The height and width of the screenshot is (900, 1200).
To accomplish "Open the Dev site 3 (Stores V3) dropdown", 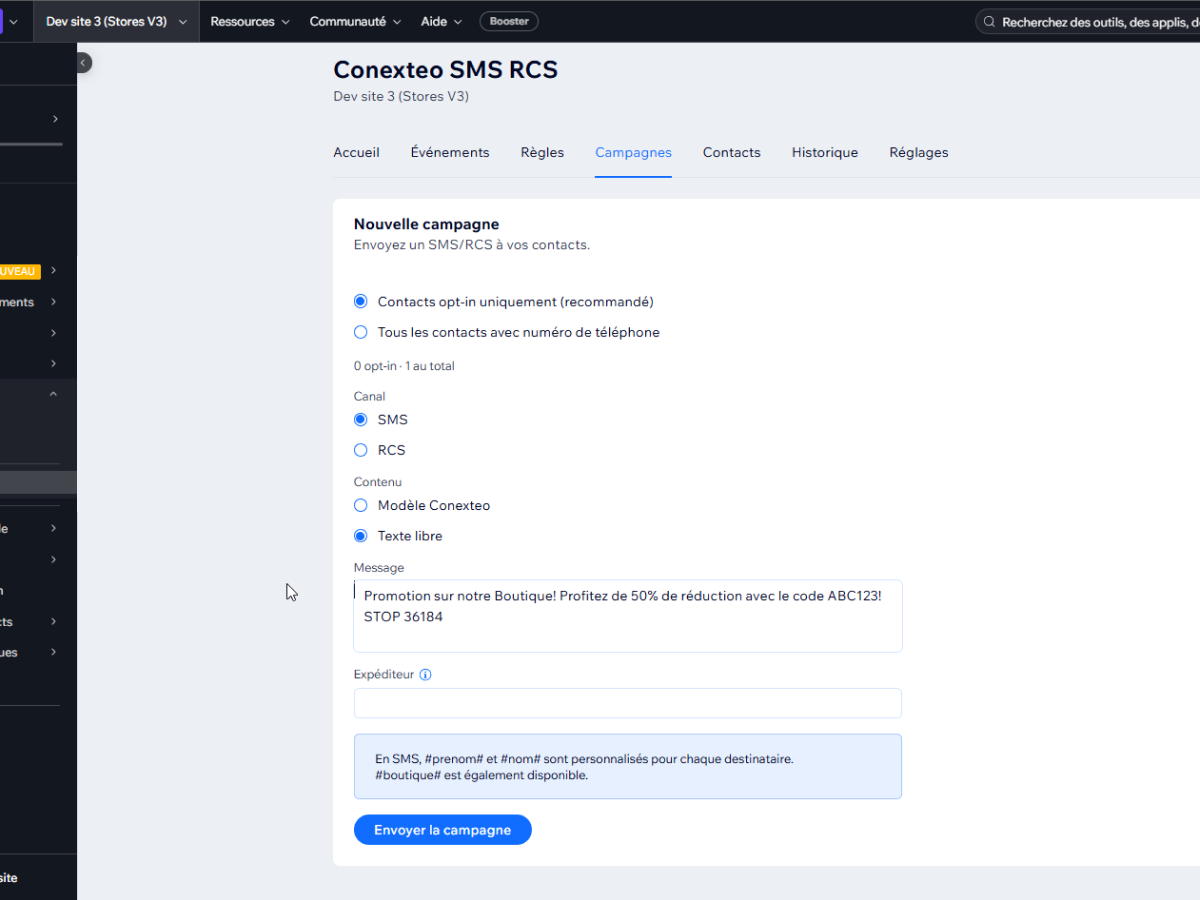I will [116, 21].
